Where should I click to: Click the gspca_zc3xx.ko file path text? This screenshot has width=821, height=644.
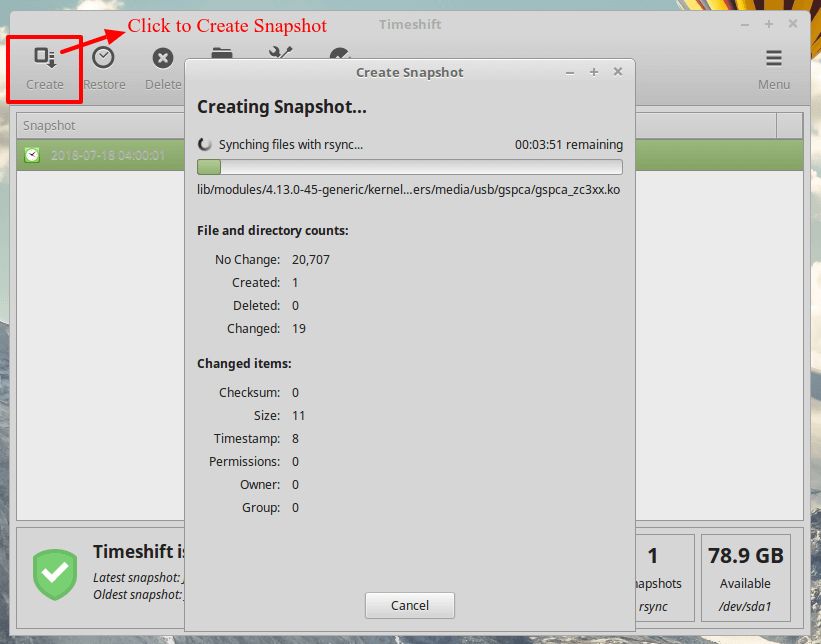click(408, 190)
